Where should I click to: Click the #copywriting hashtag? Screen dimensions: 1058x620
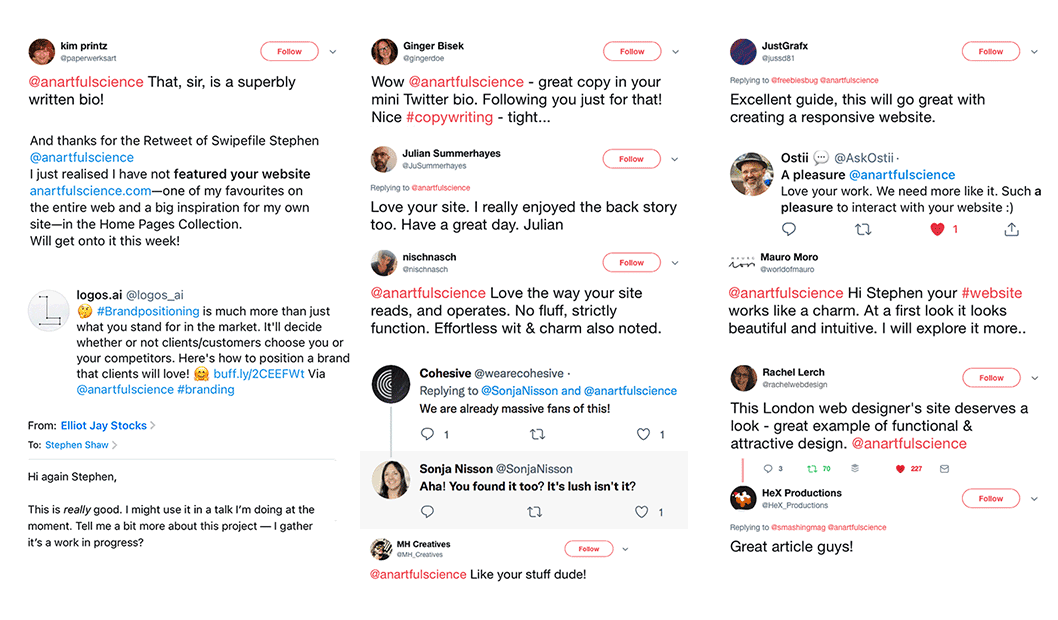pyautogui.click(x=449, y=117)
